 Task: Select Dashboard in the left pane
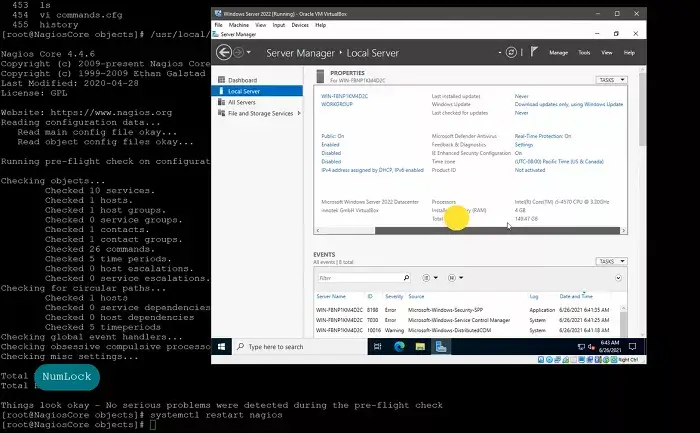242,80
